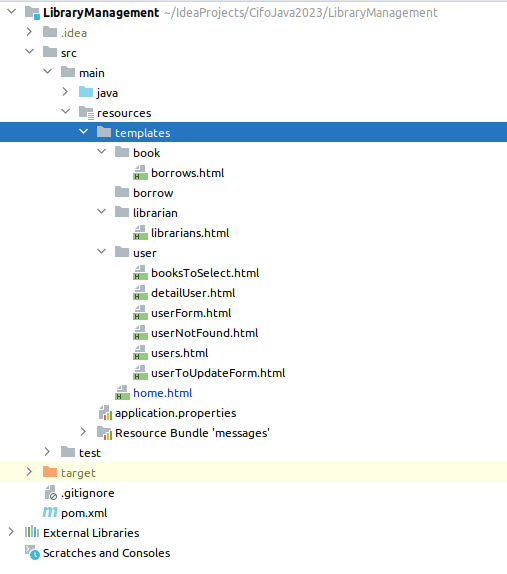Click the .gitignore file icon
507x574 pixels.
point(51,493)
